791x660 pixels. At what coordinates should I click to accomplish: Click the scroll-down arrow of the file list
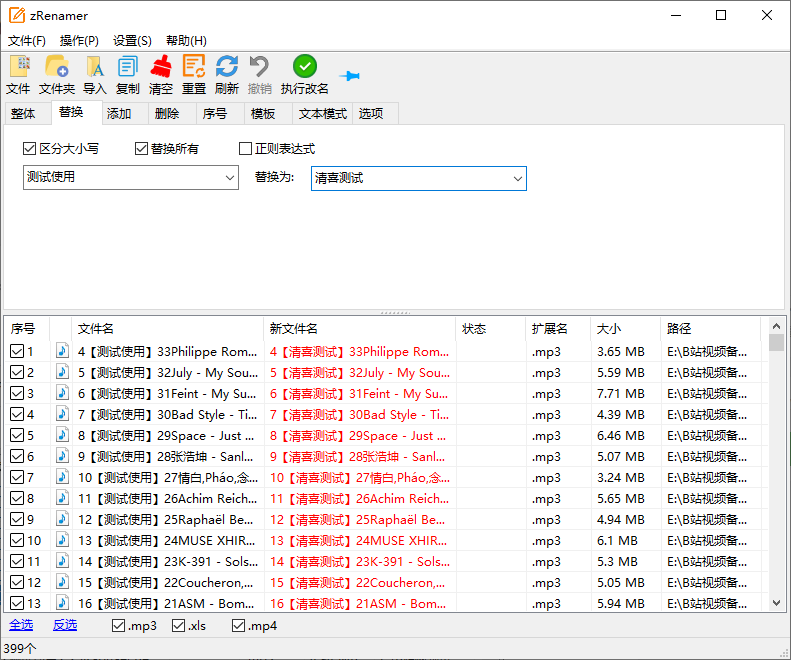[776, 602]
